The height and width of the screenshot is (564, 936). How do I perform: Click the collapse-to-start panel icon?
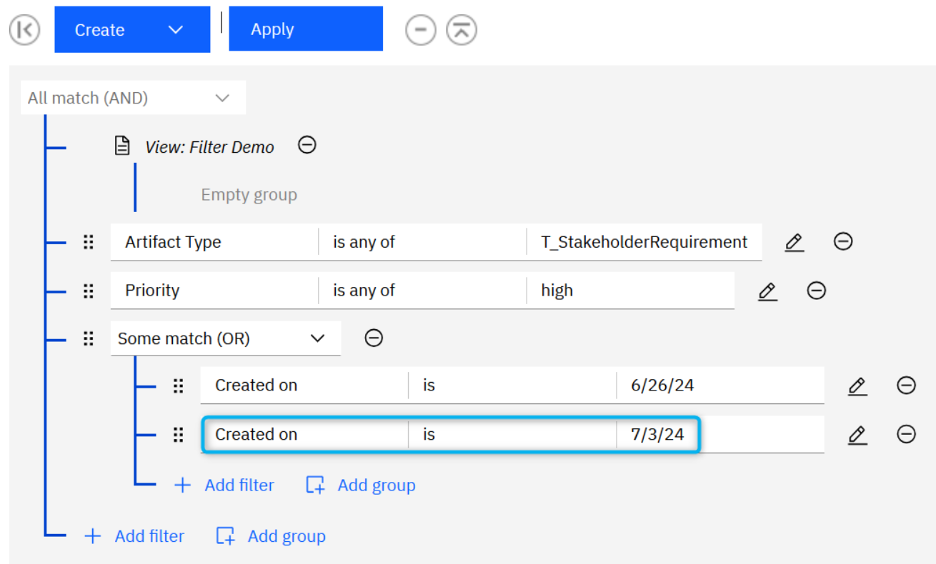(x=24, y=30)
